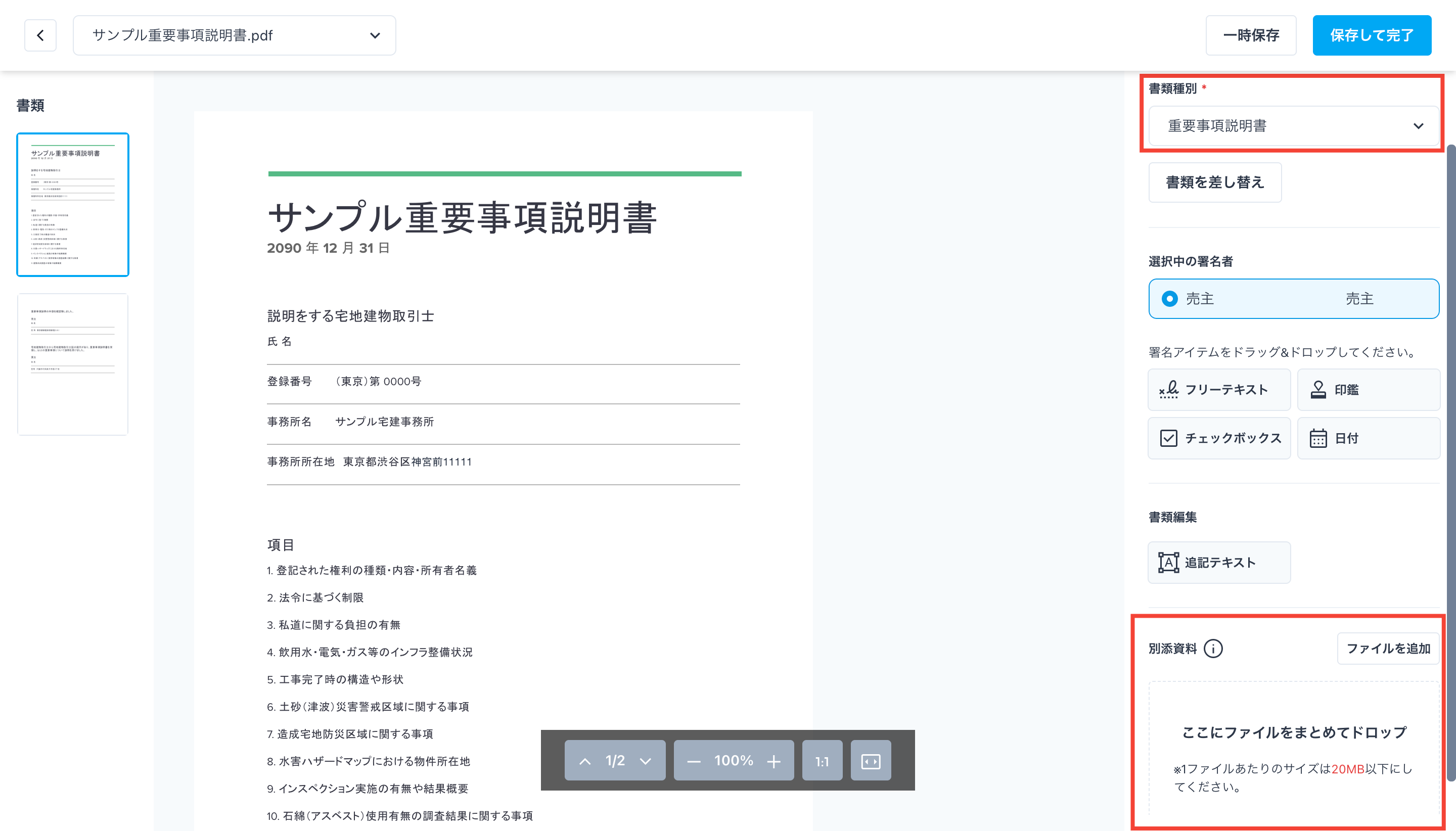Click item 7. 造成宅地防災区域に関する事項

[350, 734]
